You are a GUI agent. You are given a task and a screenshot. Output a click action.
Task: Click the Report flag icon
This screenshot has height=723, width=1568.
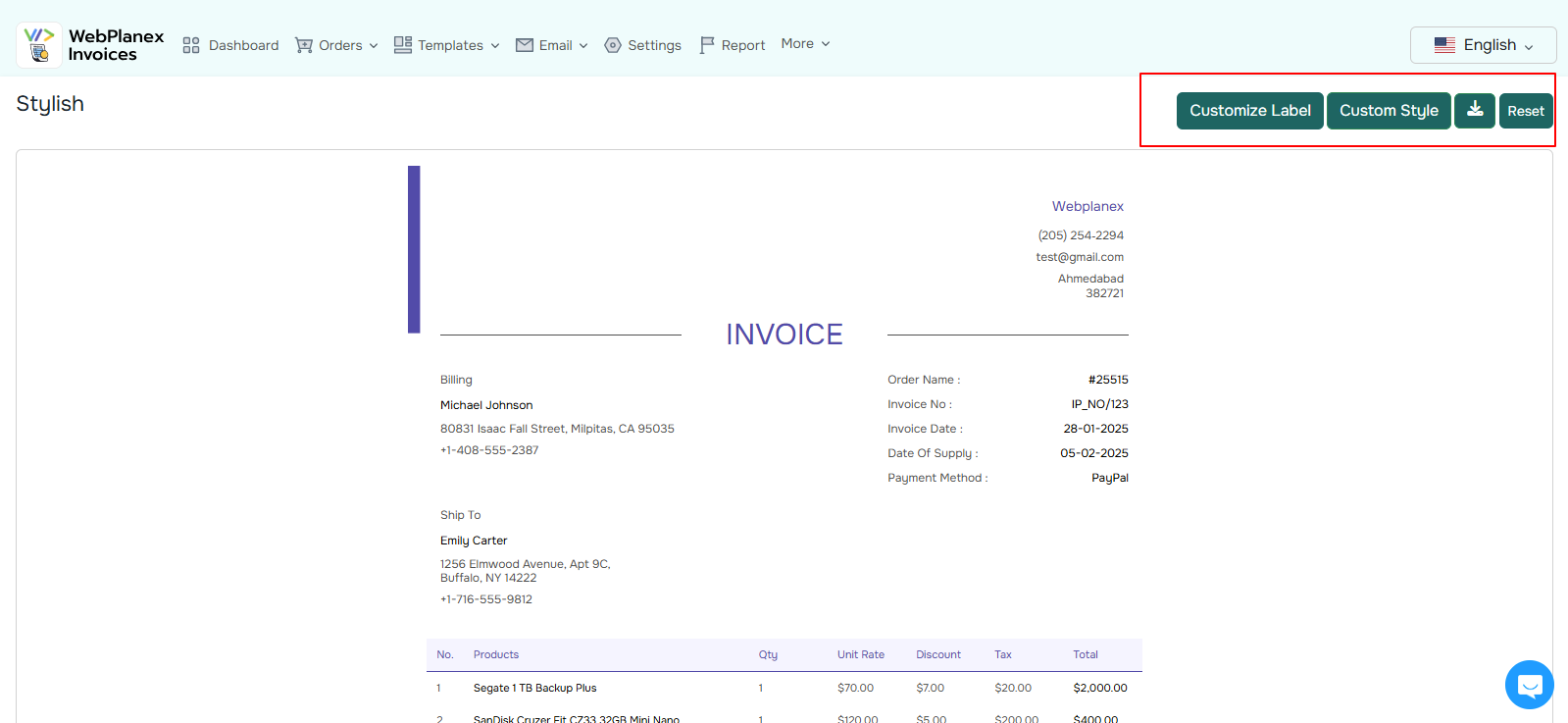tap(707, 45)
